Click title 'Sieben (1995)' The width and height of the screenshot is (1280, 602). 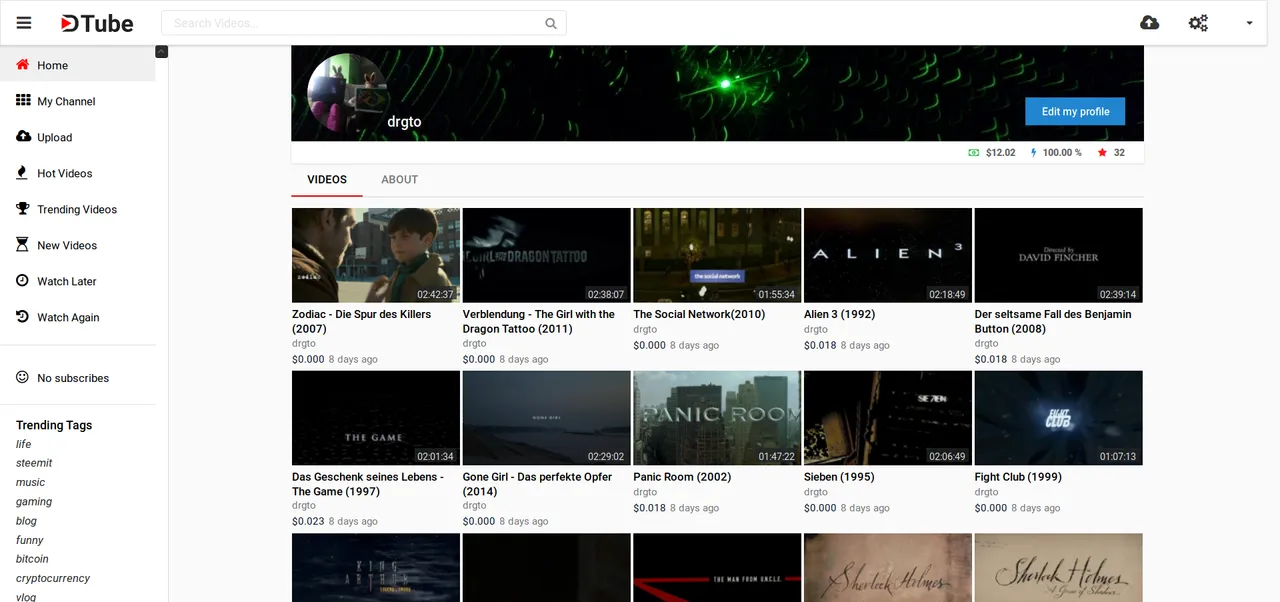coord(839,477)
